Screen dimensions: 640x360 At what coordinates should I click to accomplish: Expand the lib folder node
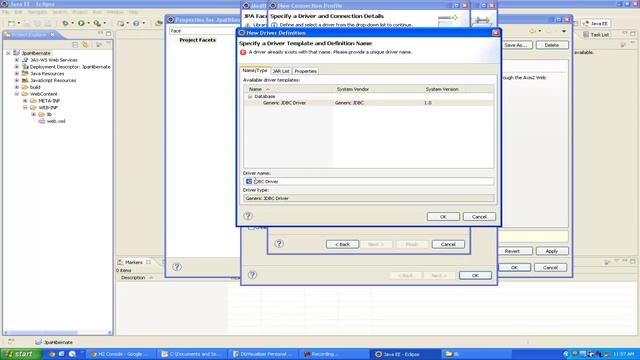(34, 114)
